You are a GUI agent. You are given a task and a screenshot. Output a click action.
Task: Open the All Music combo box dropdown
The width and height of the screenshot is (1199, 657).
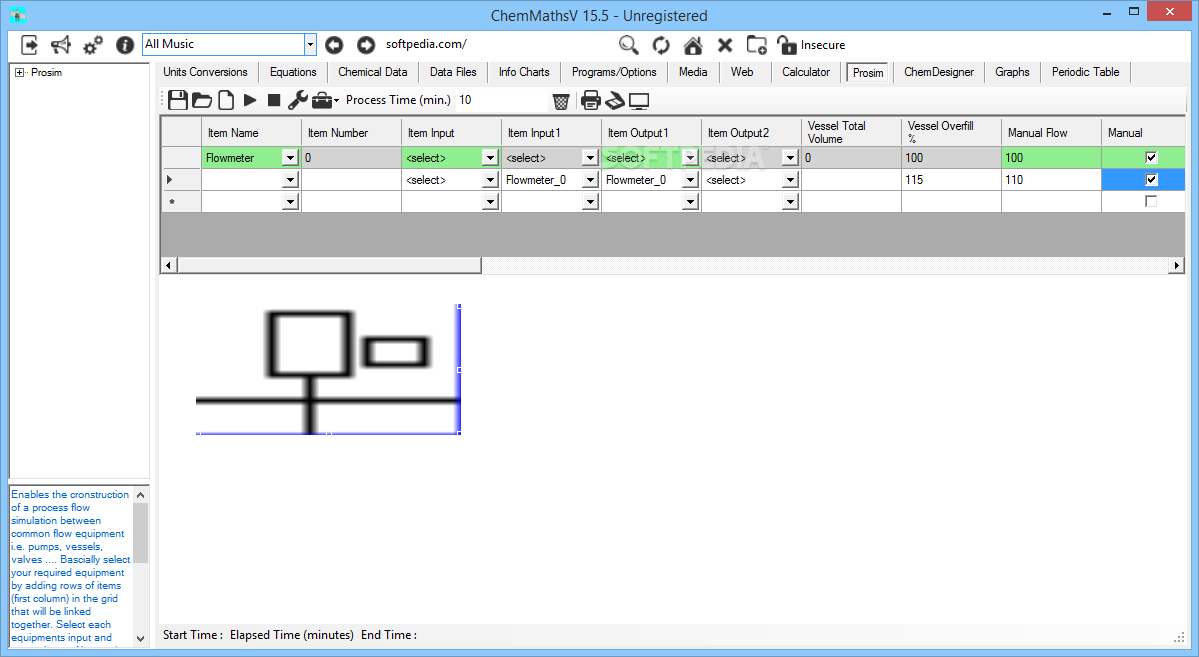(310, 44)
